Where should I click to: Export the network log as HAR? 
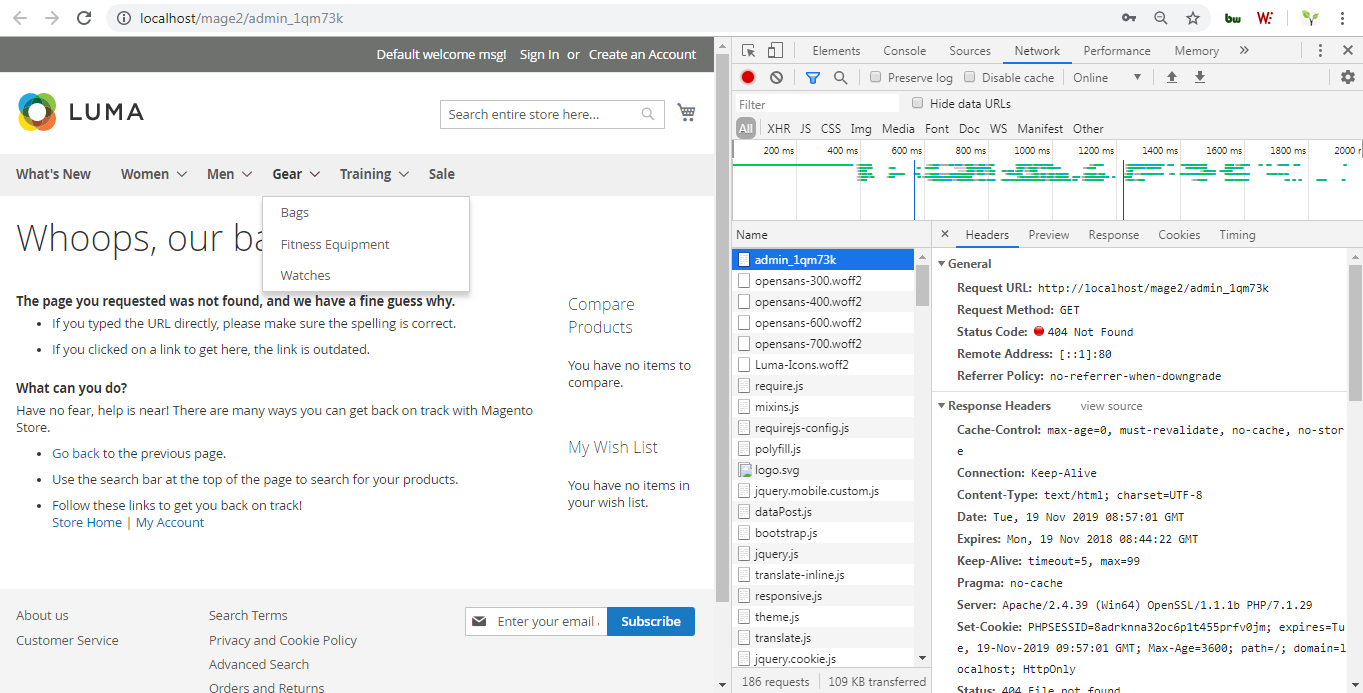(x=1199, y=77)
